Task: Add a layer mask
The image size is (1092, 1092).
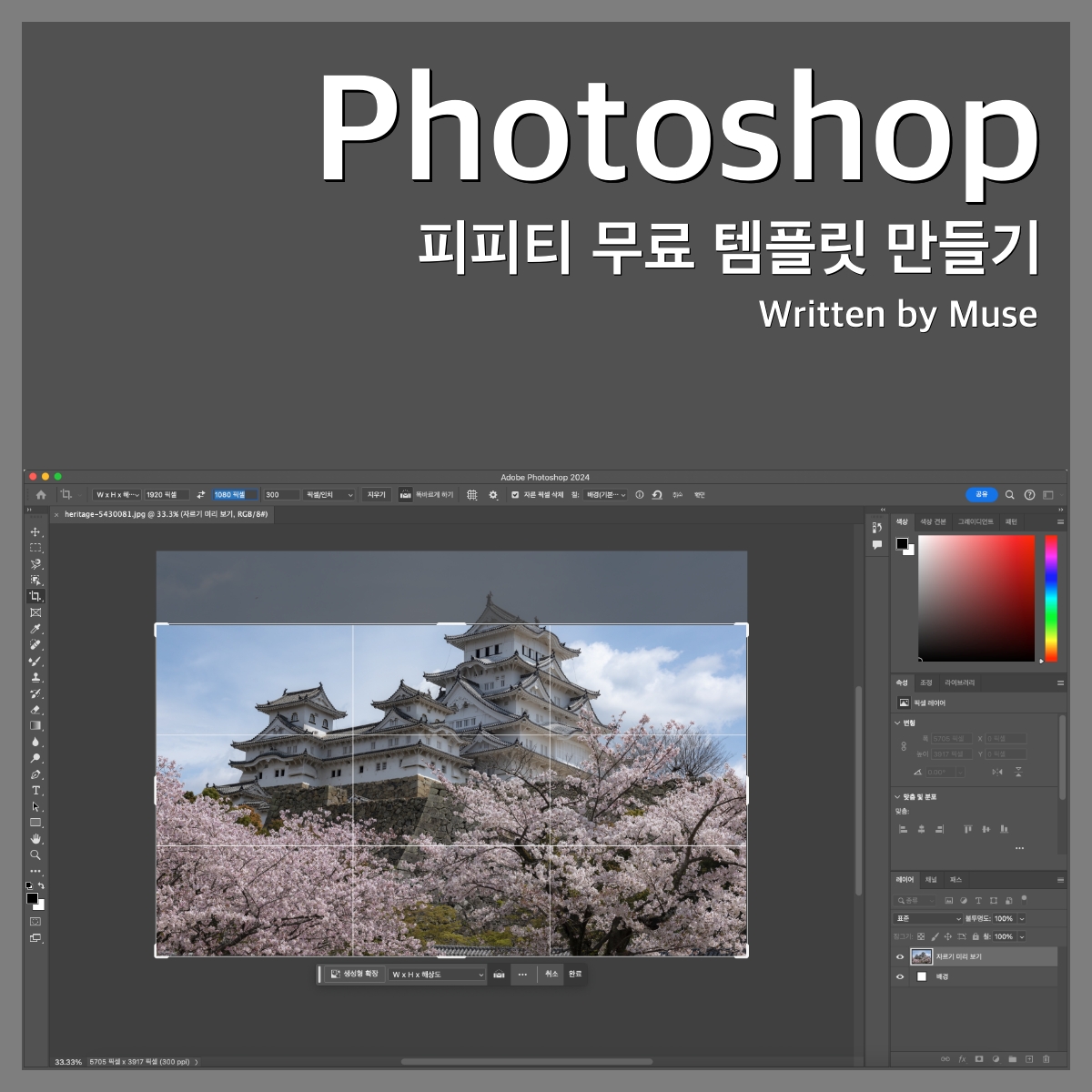Action: 979,1059
